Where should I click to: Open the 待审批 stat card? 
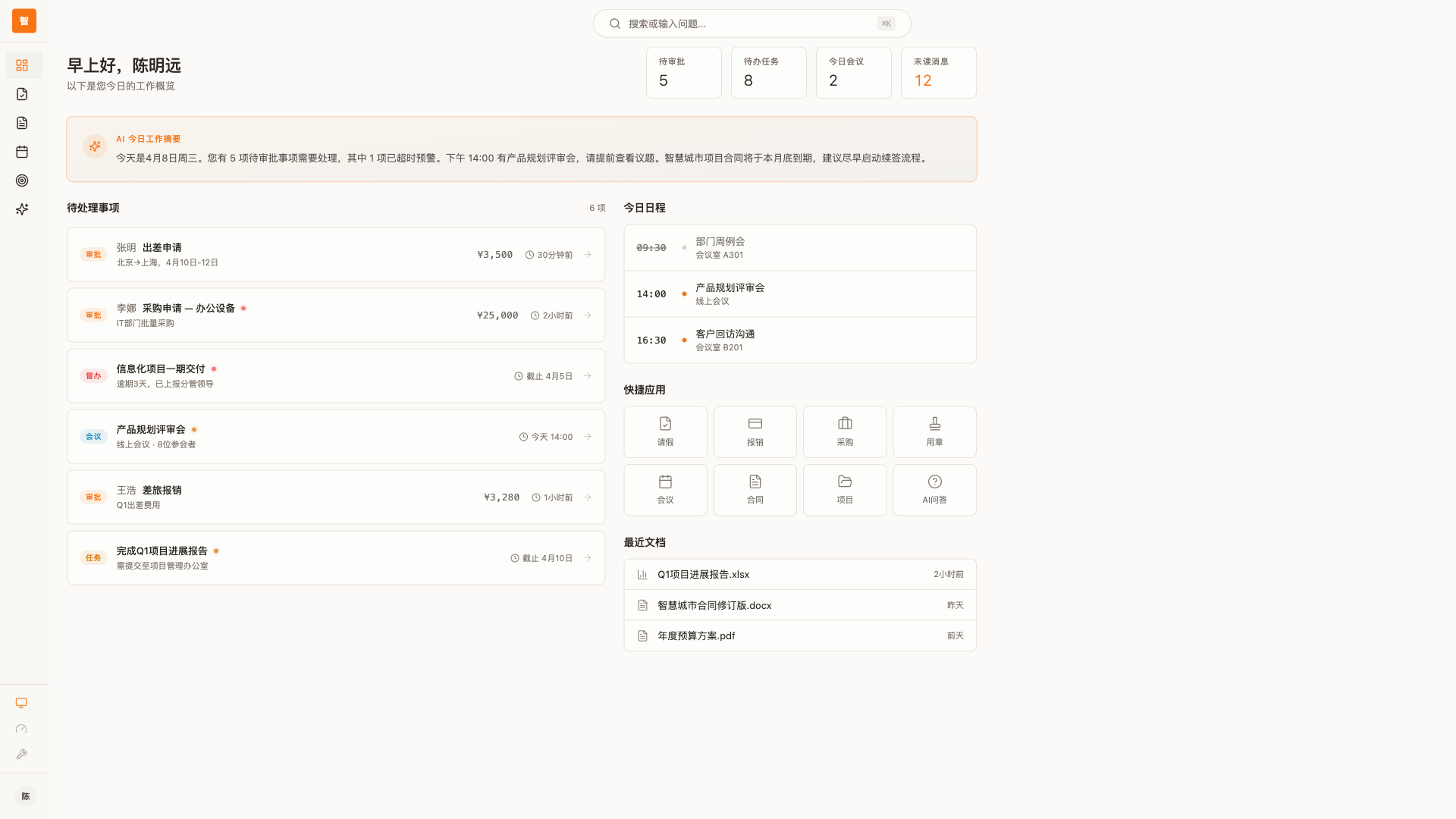(683, 72)
